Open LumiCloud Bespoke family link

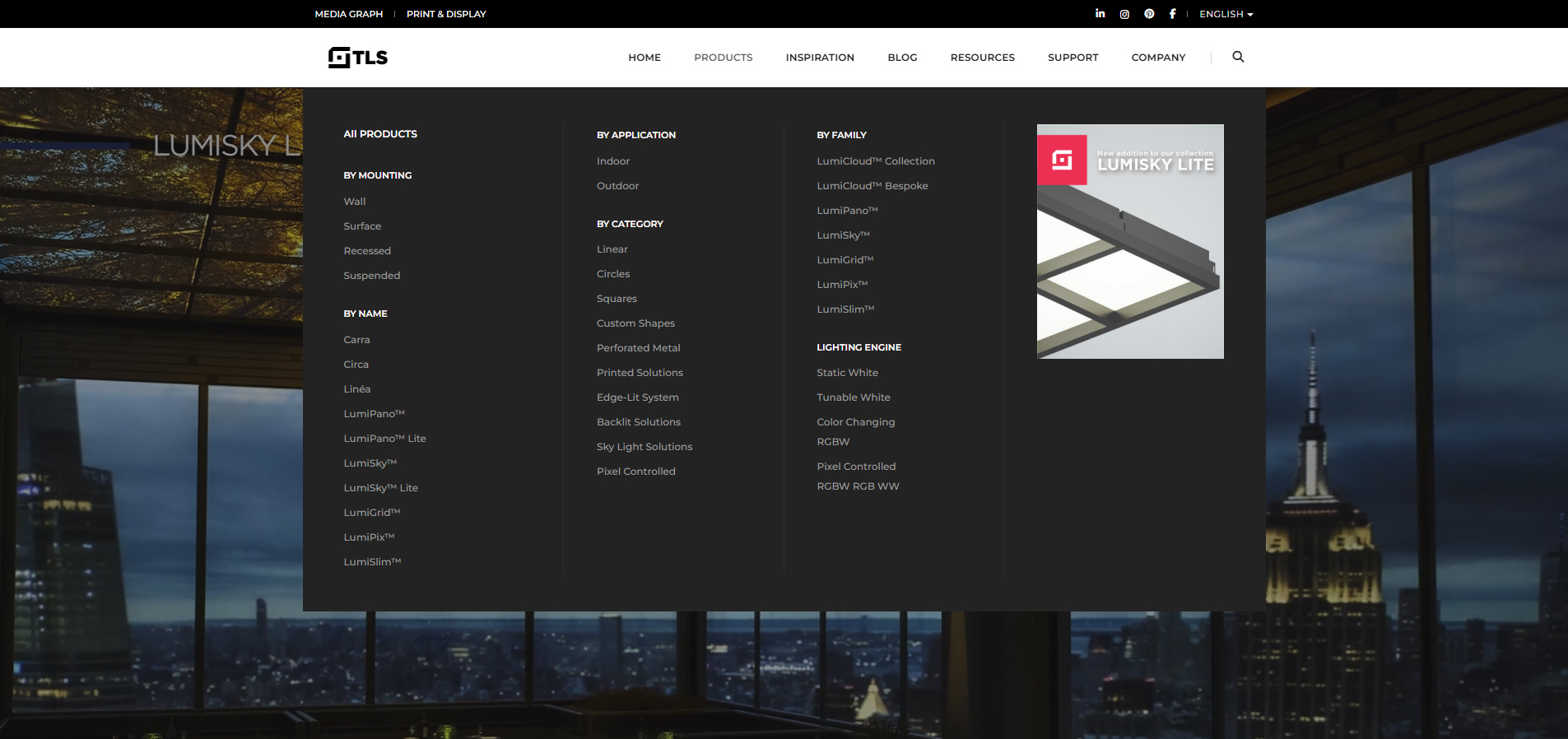(872, 186)
